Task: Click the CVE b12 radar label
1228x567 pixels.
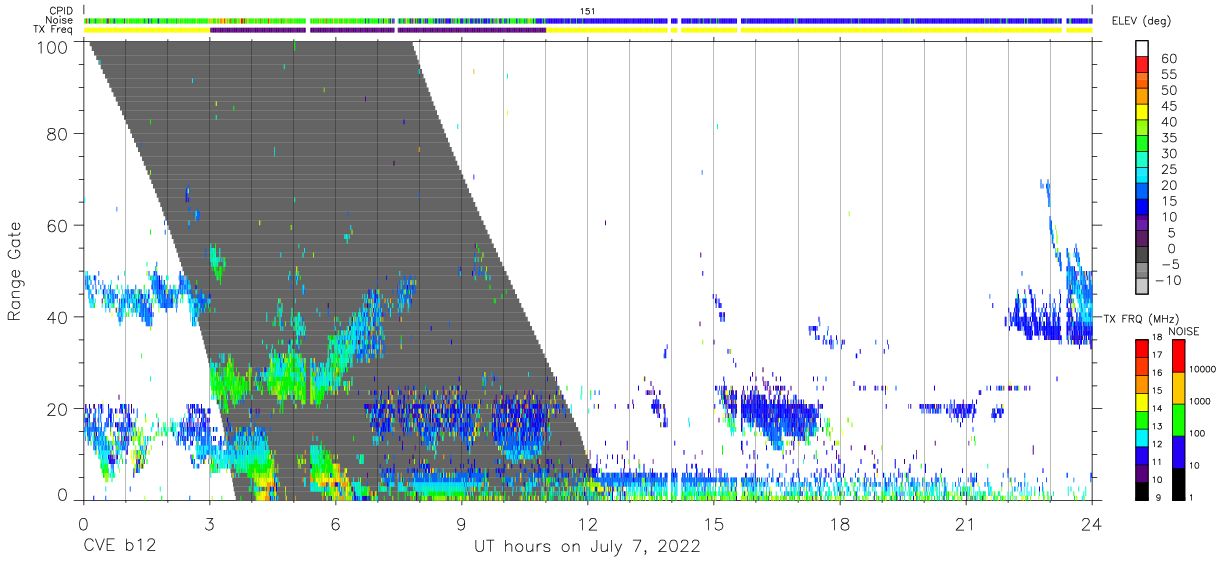Action: (119, 547)
